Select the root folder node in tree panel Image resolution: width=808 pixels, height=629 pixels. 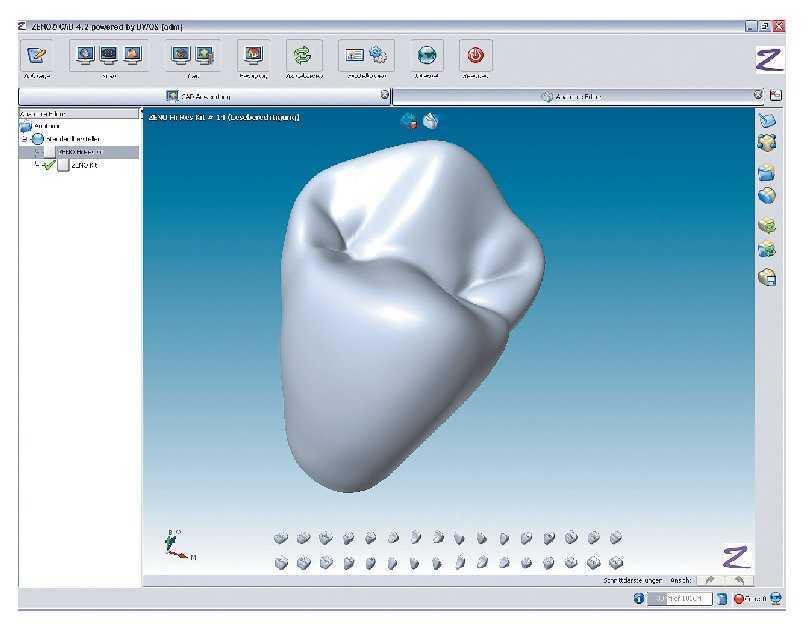coord(26,127)
